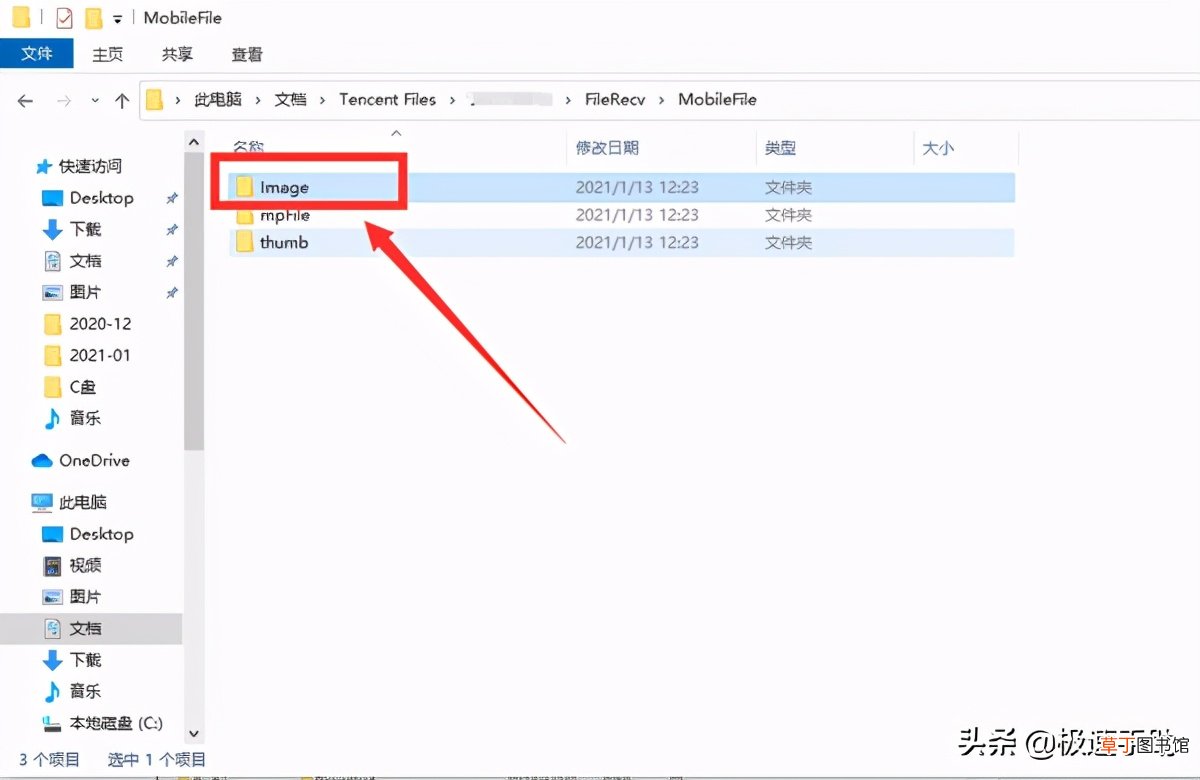Open 本地磁盘 (C:) drive
The width and height of the screenshot is (1200, 780).
(x=115, y=723)
